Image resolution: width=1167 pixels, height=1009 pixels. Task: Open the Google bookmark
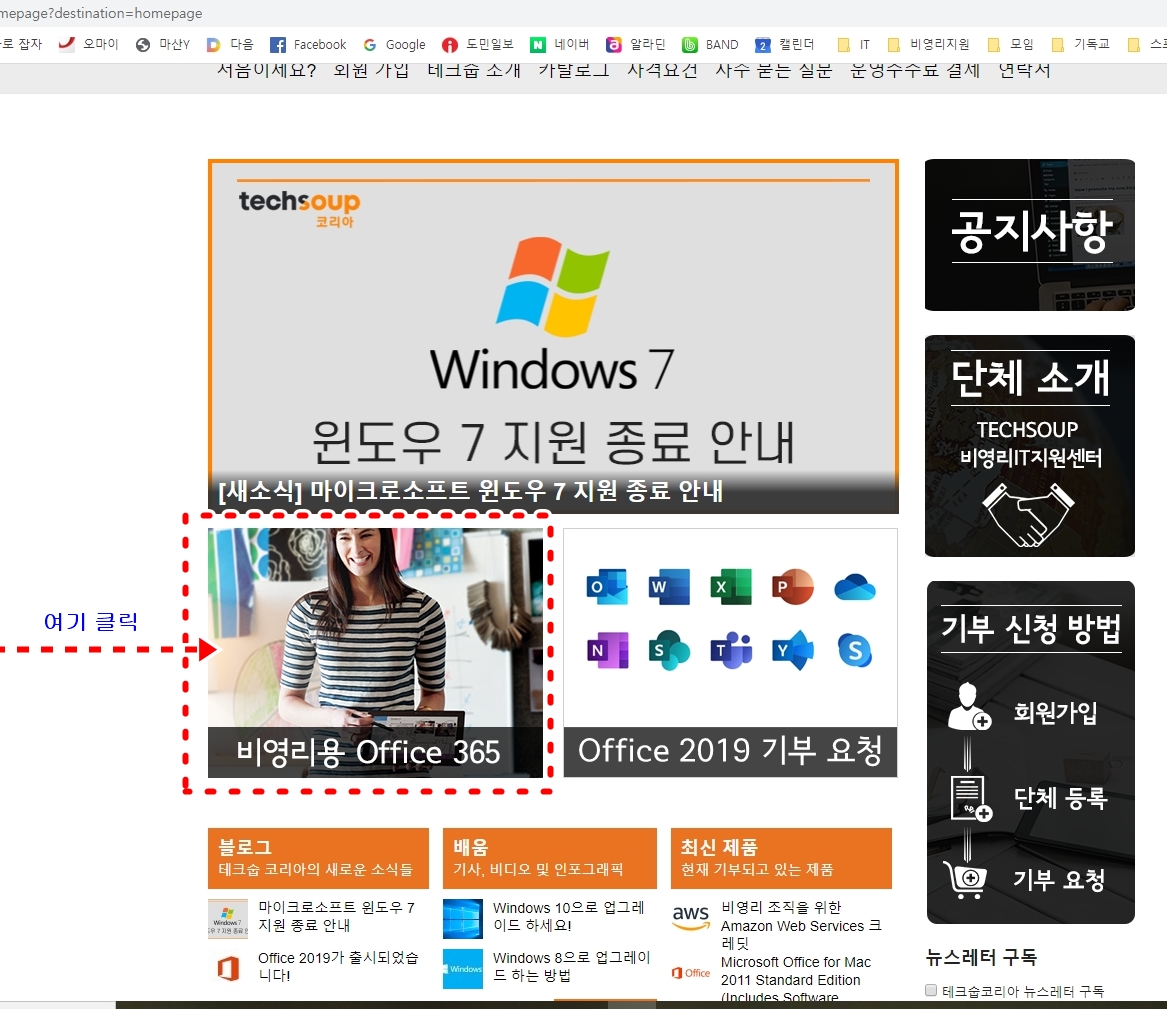[394, 45]
